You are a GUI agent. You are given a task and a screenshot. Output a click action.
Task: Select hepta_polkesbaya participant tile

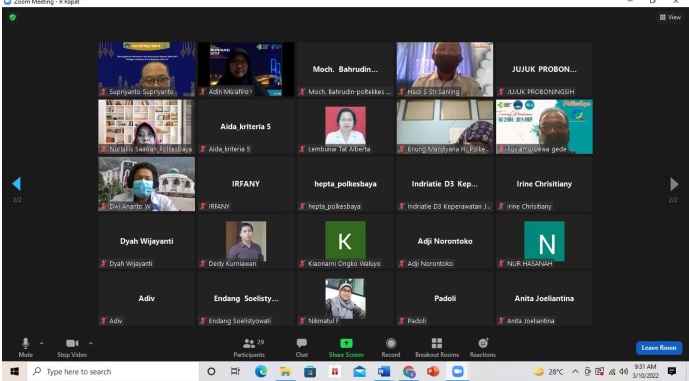coord(345,184)
